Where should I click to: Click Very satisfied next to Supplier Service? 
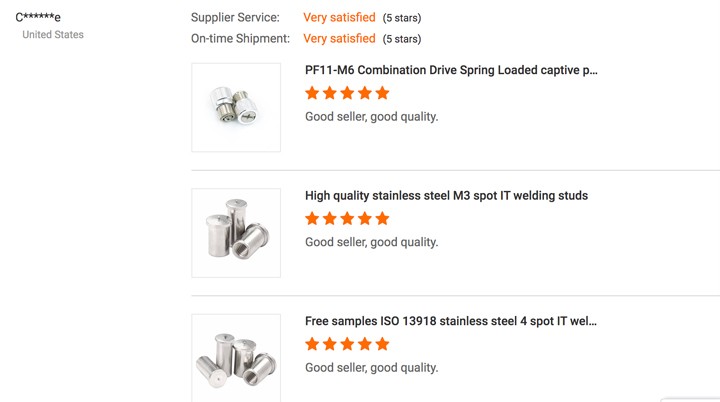pos(339,17)
